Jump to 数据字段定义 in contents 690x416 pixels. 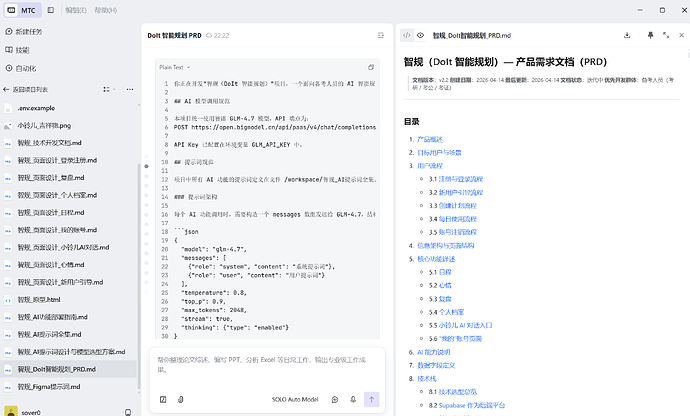(x=436, y=365)
